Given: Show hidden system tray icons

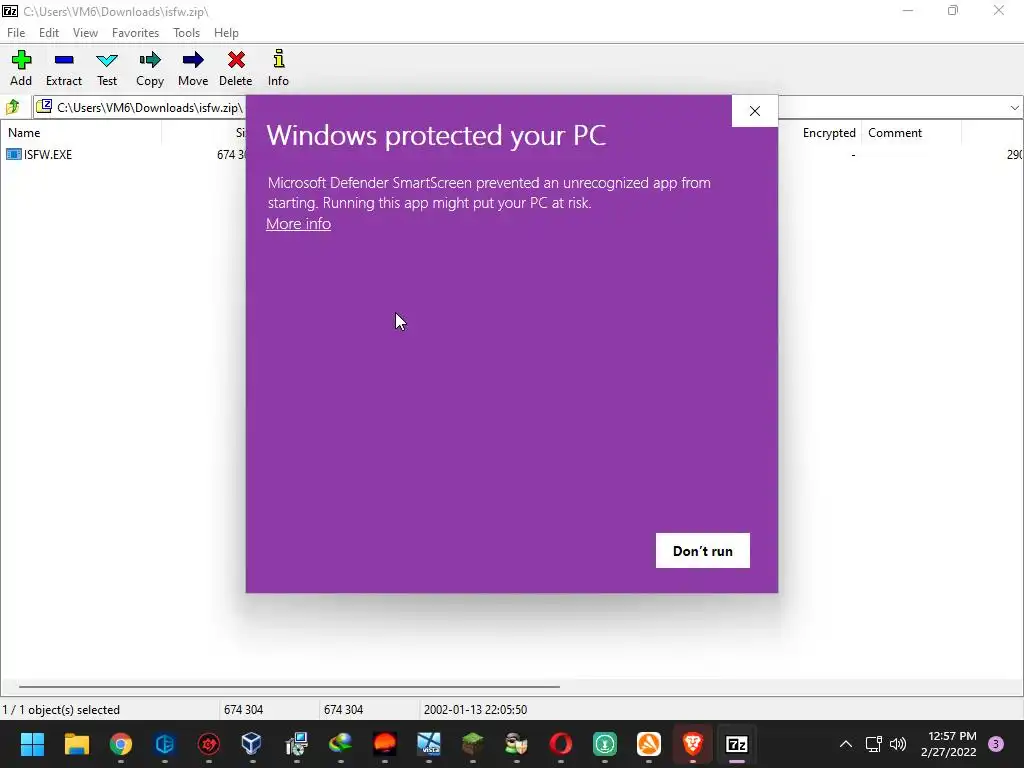Looking at the screenshot, I should pyautogui.click(x=846, y=744).
